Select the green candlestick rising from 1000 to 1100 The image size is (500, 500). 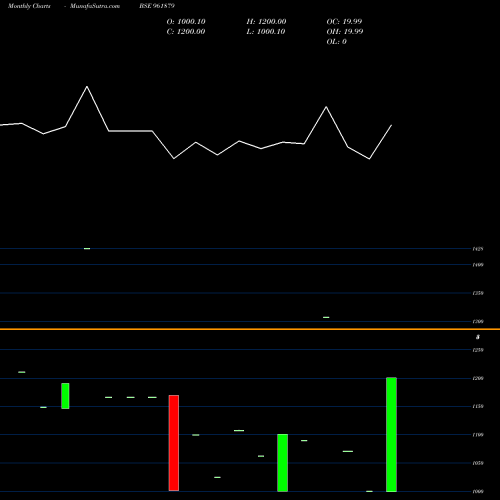(x=283, y=463)
